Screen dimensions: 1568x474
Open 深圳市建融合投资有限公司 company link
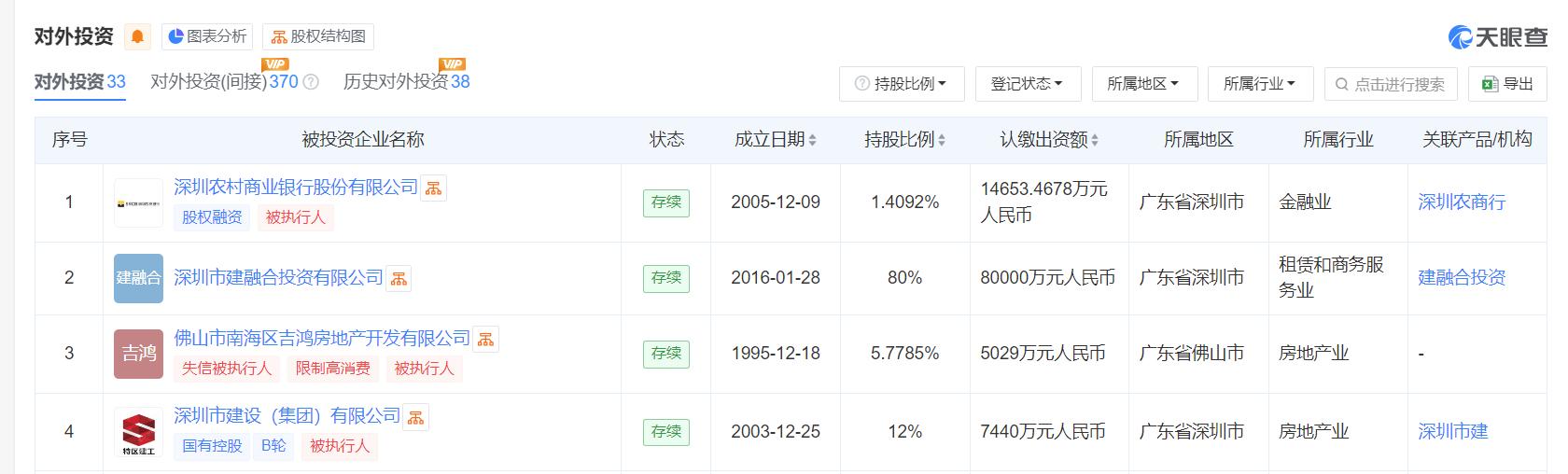click(x=278, y=277)
